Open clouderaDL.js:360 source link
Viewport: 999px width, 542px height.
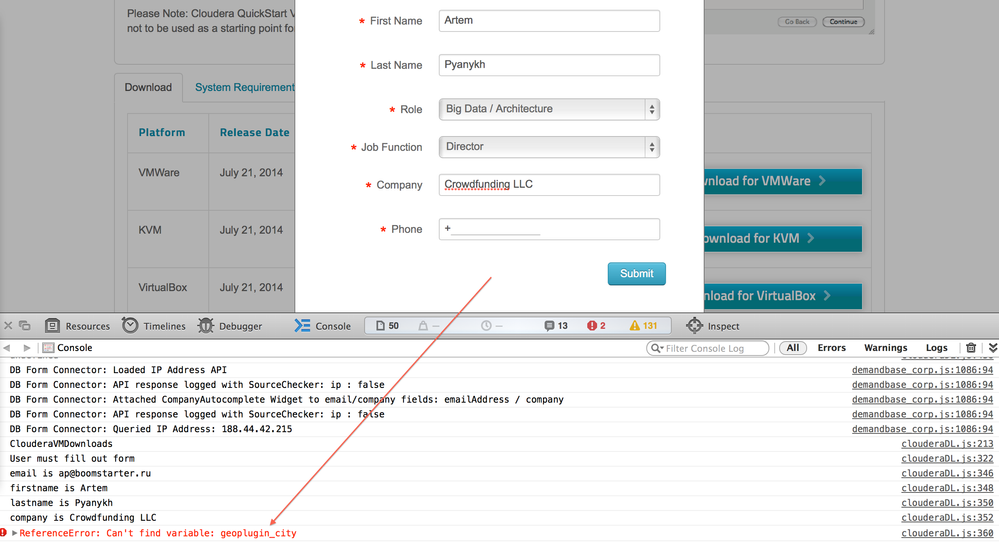(x=947, y=533)
